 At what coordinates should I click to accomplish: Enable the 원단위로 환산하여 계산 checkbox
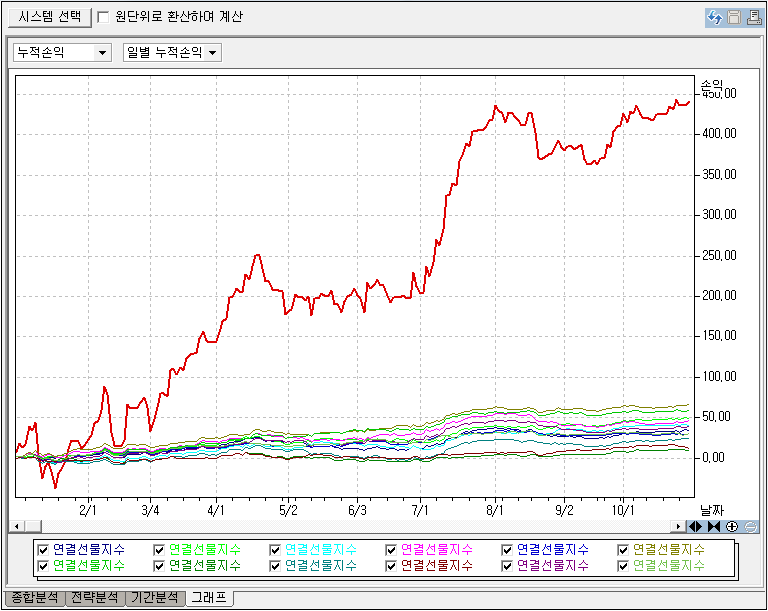click(104, 17)
